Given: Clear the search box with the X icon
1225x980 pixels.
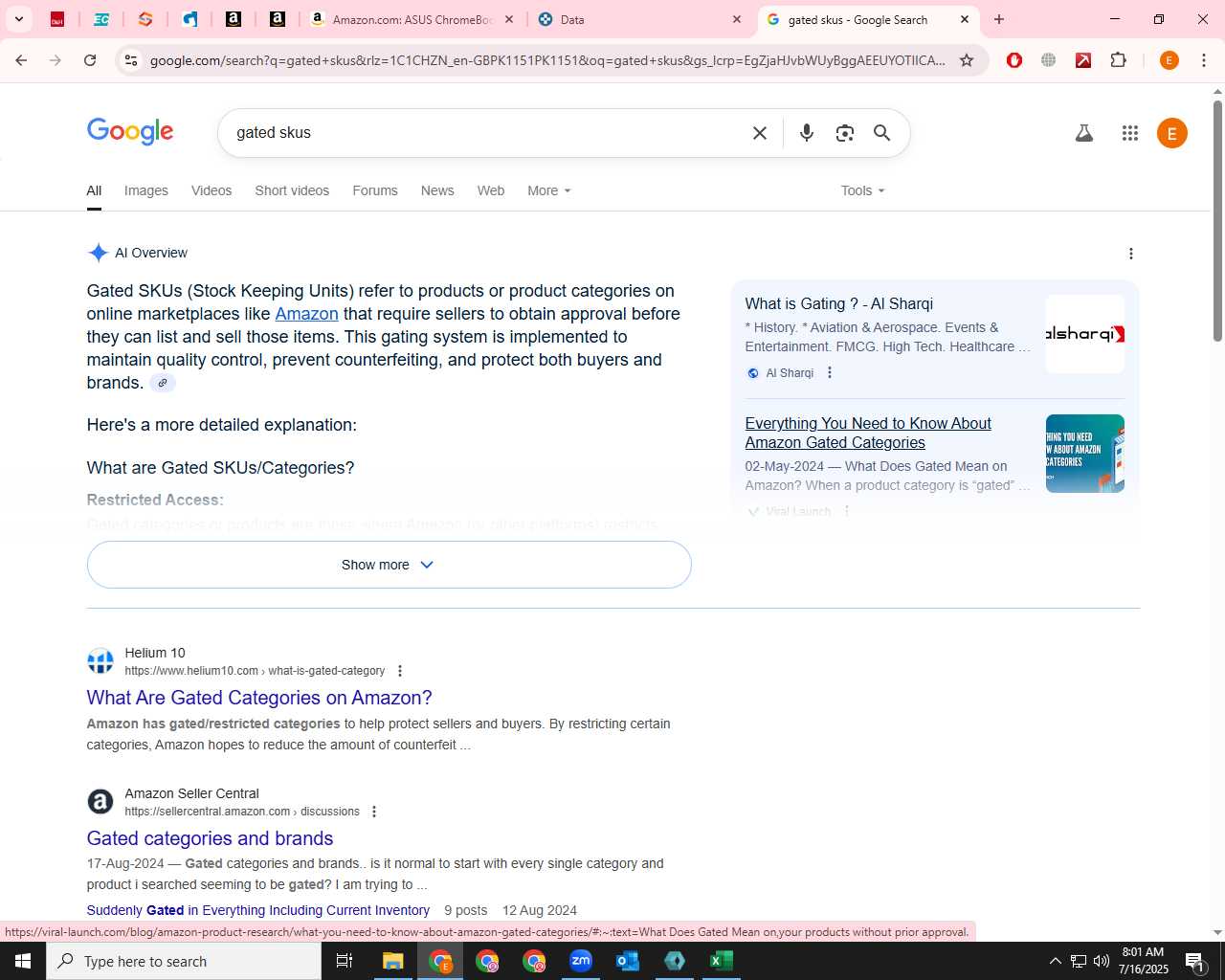Looking at the screenshot, I should [x=760, y=133].
